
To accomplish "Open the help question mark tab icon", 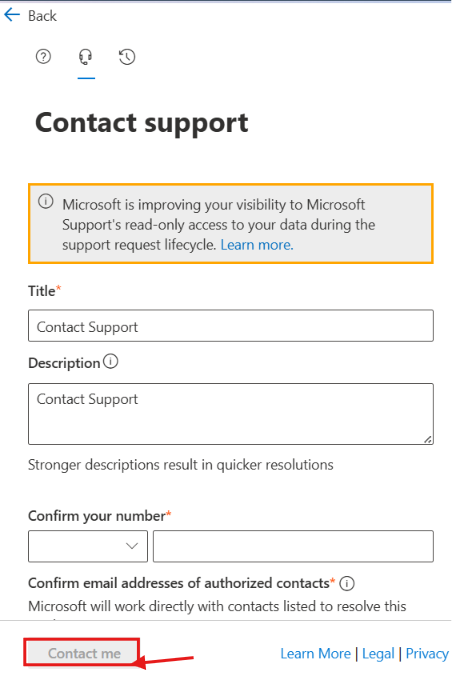I will point(43,56).
